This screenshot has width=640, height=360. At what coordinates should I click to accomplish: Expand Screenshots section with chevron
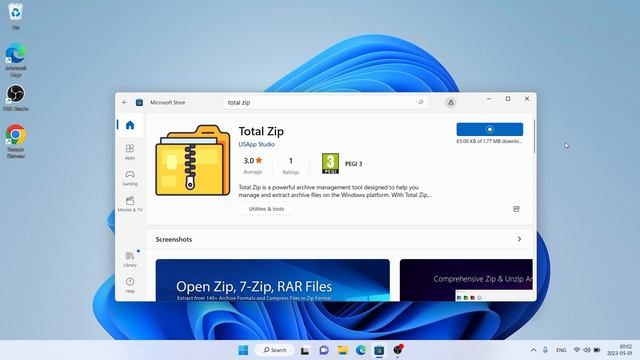click(519, 239)
